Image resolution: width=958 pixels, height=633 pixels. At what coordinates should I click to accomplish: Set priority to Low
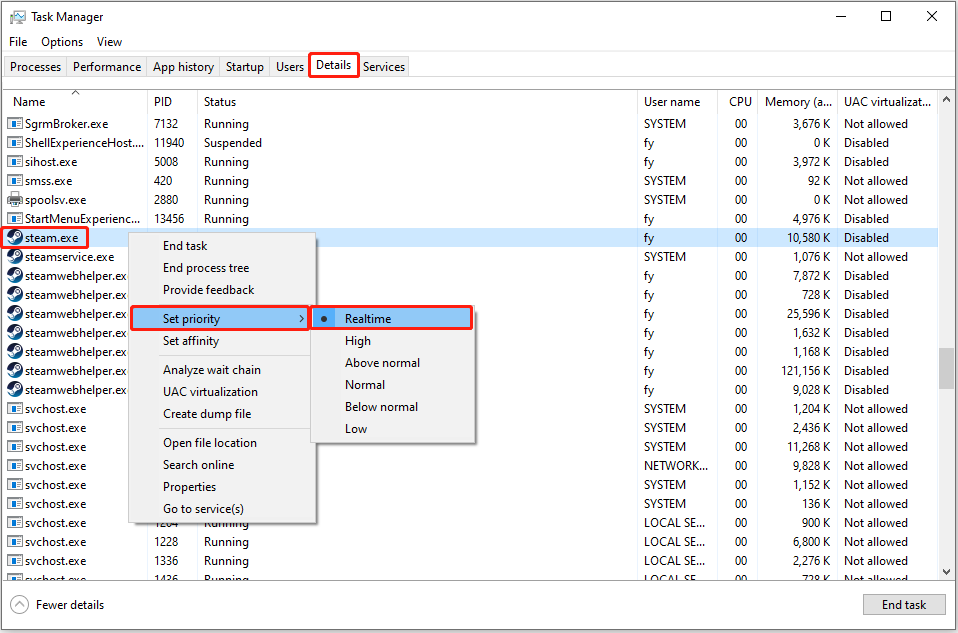(x=392, y=428)
